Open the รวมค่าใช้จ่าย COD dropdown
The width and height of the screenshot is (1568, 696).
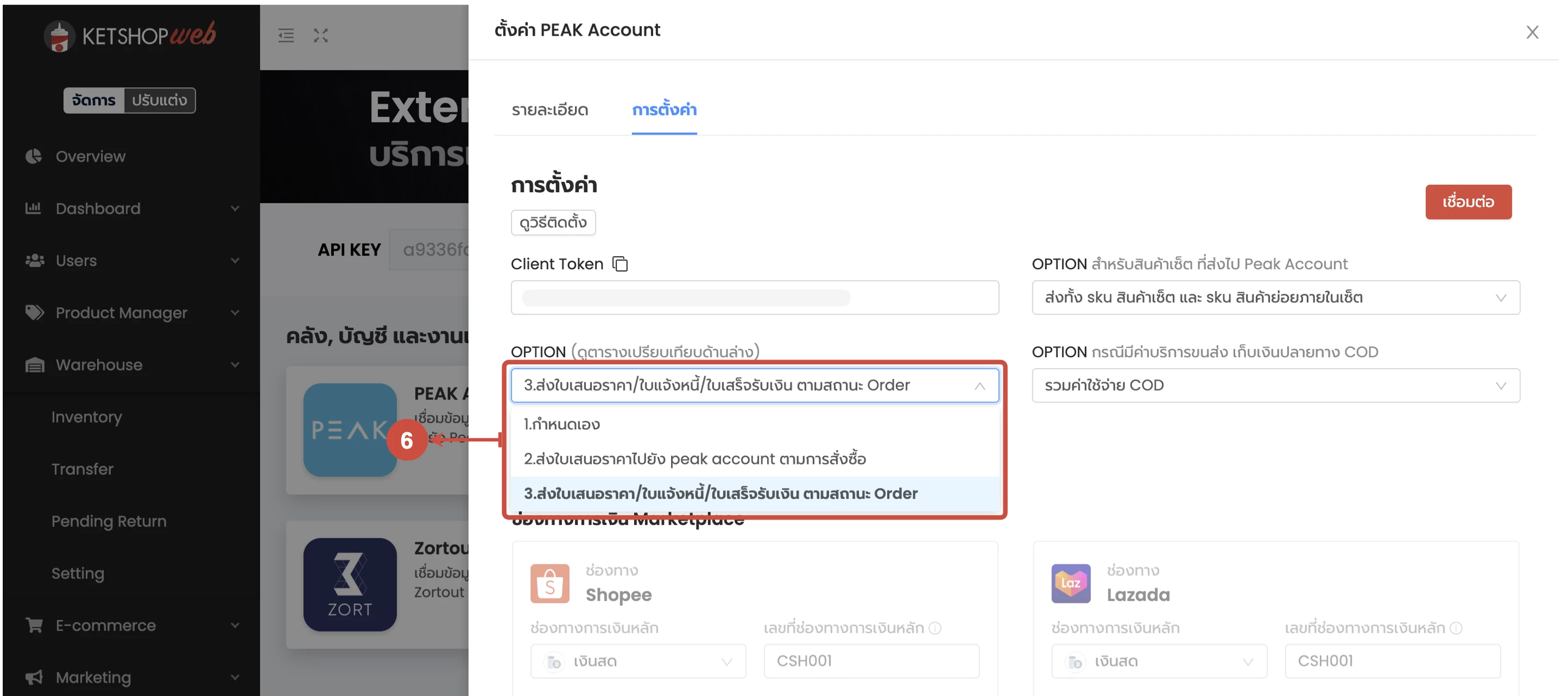click(1276, 385)
